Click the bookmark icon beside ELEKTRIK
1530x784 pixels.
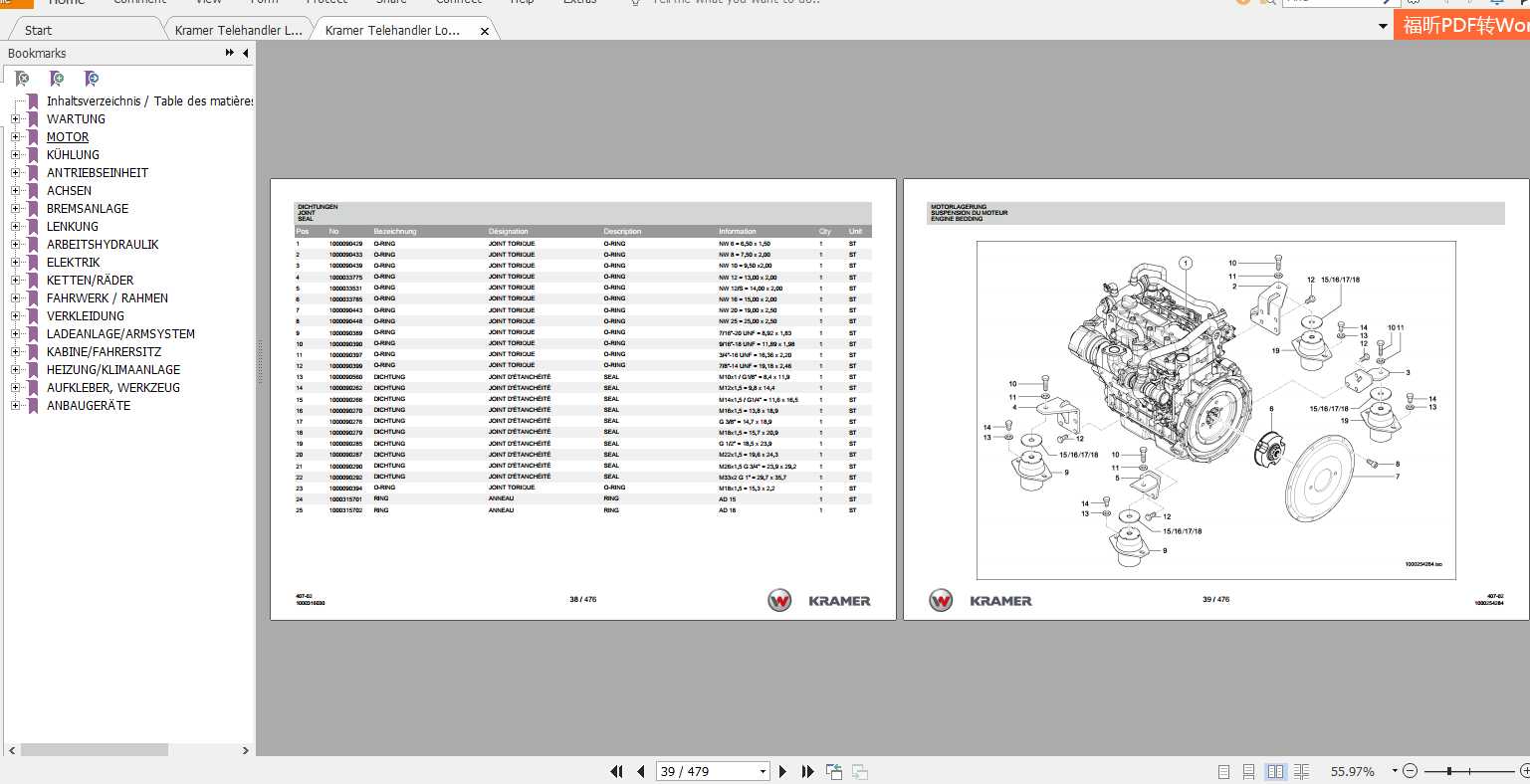[x=33, y=263]
